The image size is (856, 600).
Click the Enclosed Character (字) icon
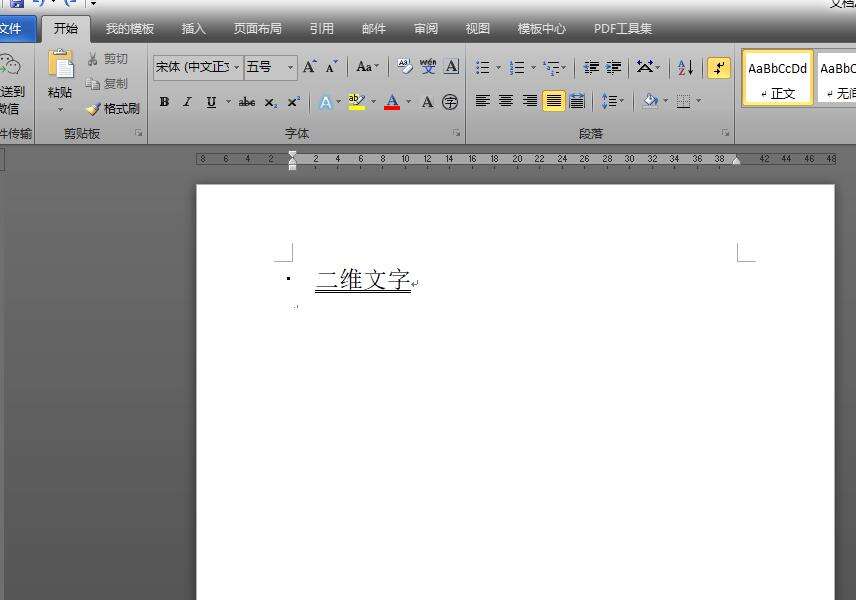(450, 102)
